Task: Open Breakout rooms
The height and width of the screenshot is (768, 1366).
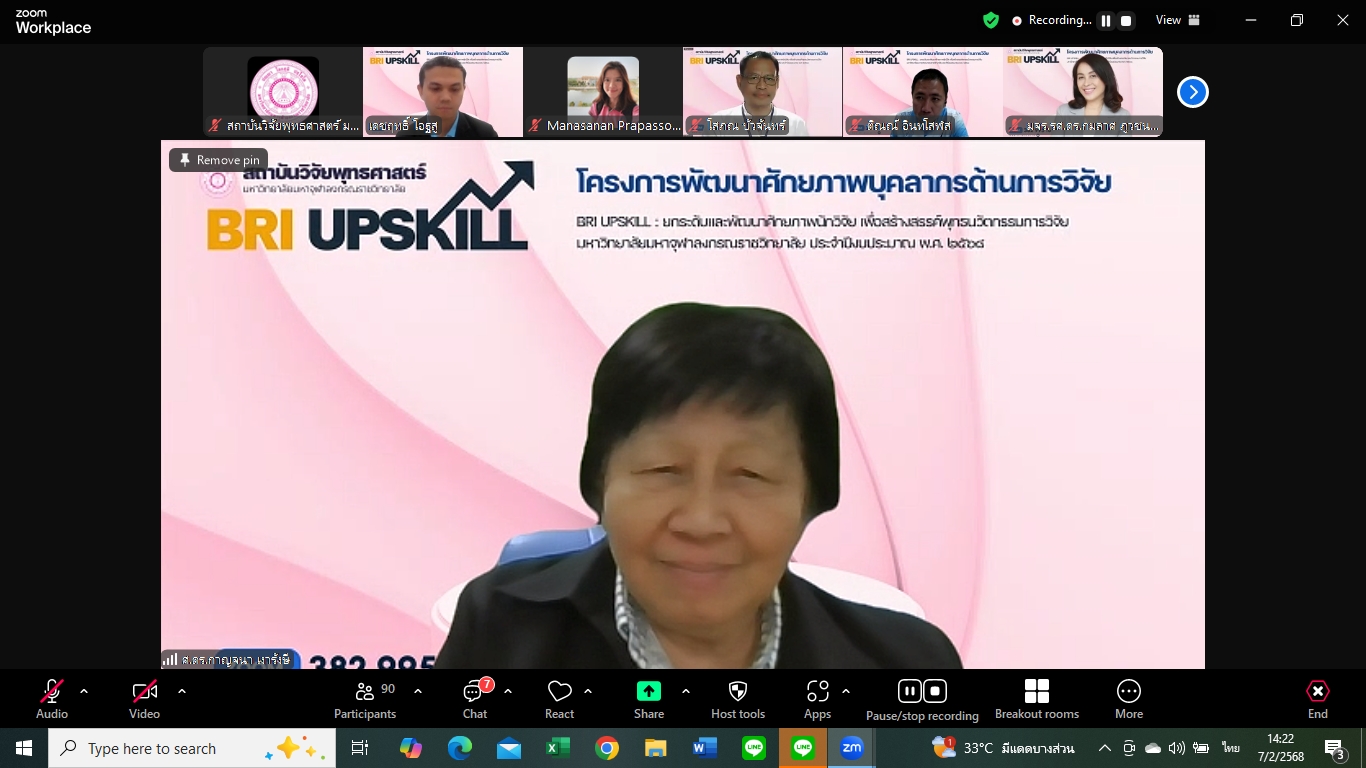Action: click(1037, 699)
